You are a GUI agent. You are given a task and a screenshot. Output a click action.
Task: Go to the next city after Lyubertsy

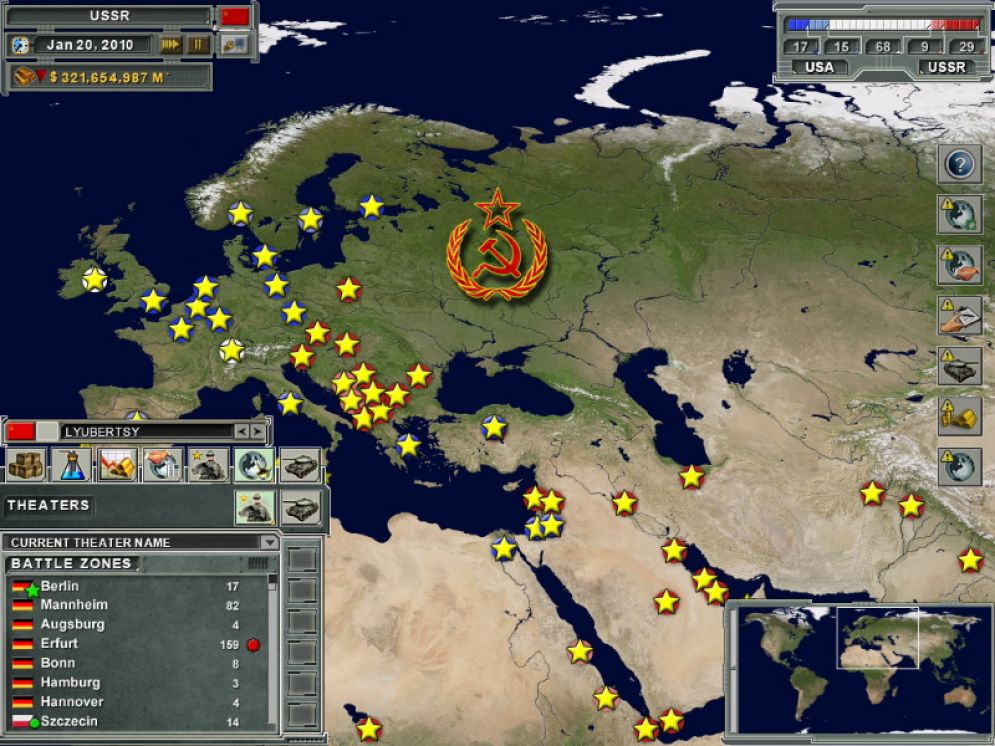258,431
